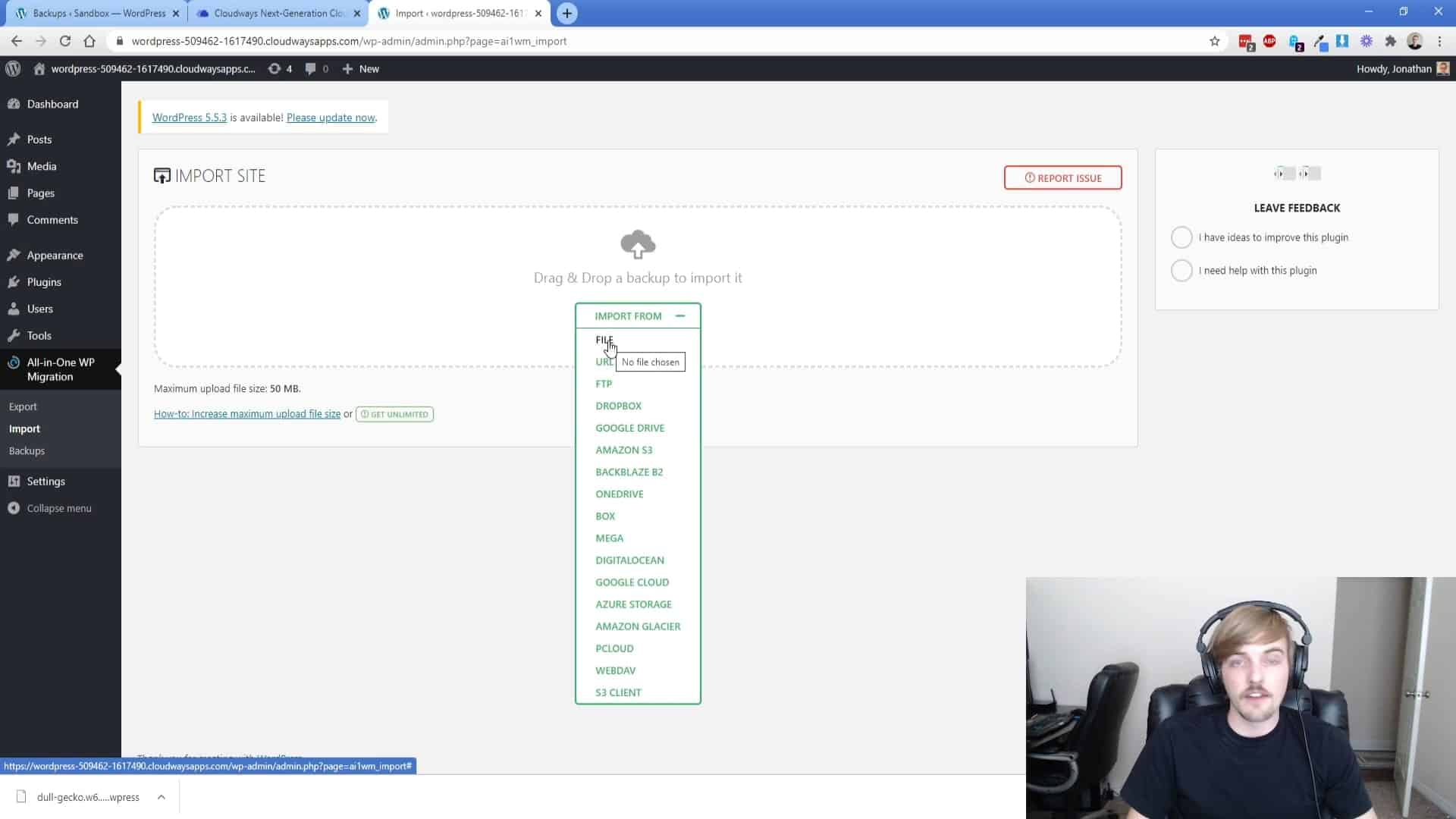
Task: Click the Pages sidebar icon
Action: (x=14, y=193)
